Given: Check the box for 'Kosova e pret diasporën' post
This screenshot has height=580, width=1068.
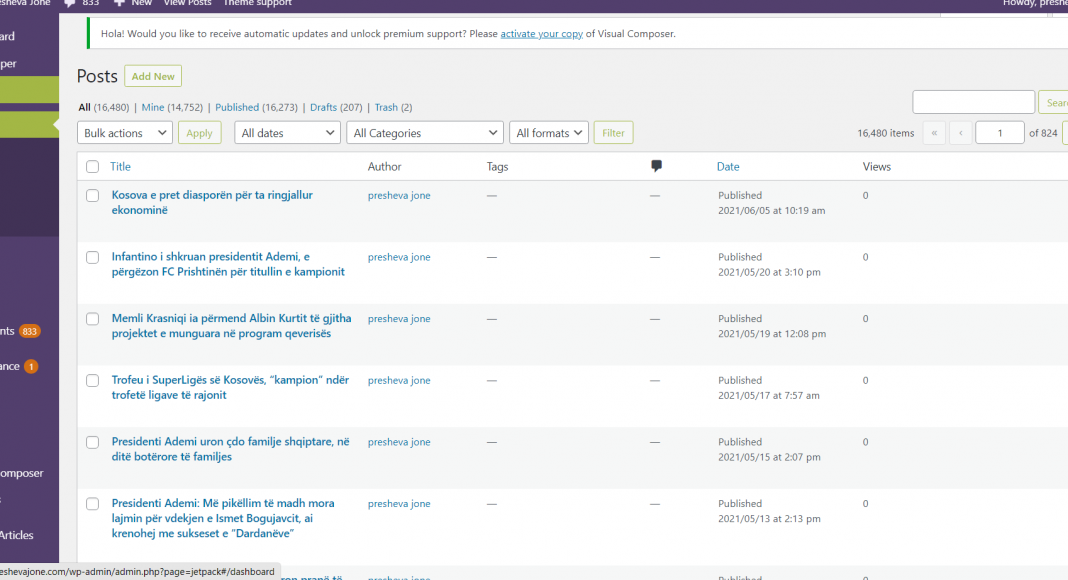Looking at the screenshot, I should pos(93,196).
